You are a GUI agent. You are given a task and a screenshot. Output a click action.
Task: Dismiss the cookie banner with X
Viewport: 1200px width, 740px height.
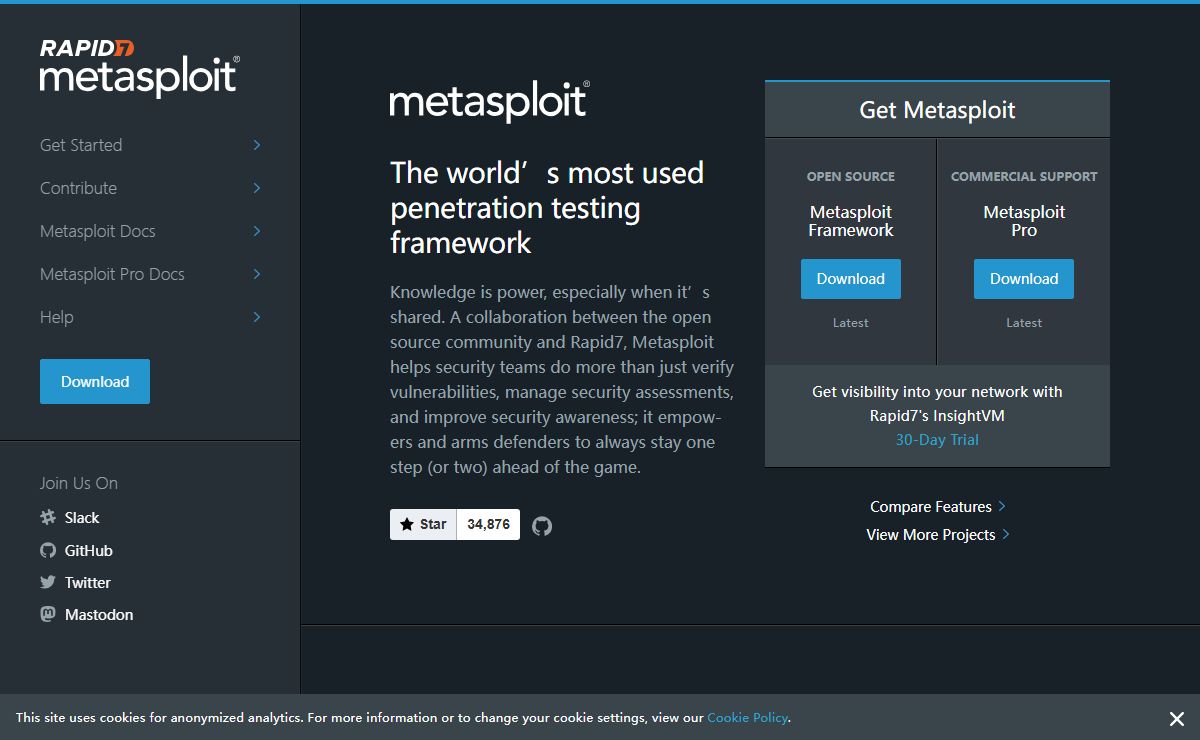click(x=1177, y=719)
